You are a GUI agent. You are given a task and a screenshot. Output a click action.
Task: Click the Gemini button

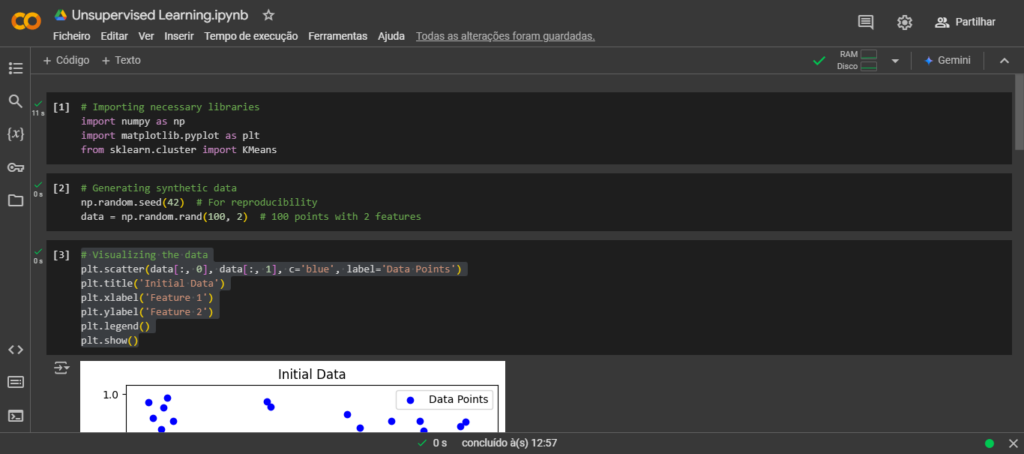pyautogui.click(x=947, y=60)
